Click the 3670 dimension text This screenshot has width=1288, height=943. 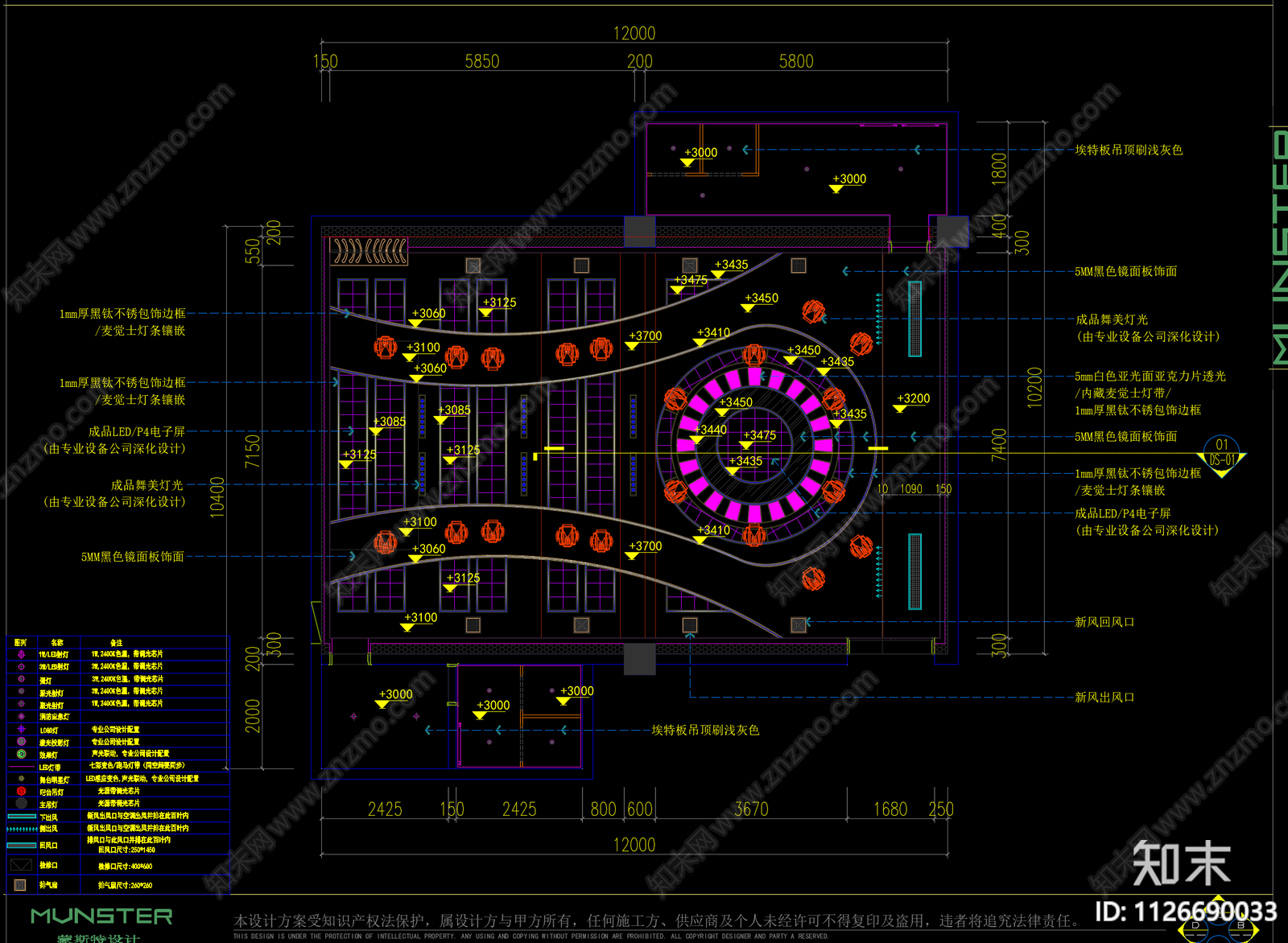point(751,809)
